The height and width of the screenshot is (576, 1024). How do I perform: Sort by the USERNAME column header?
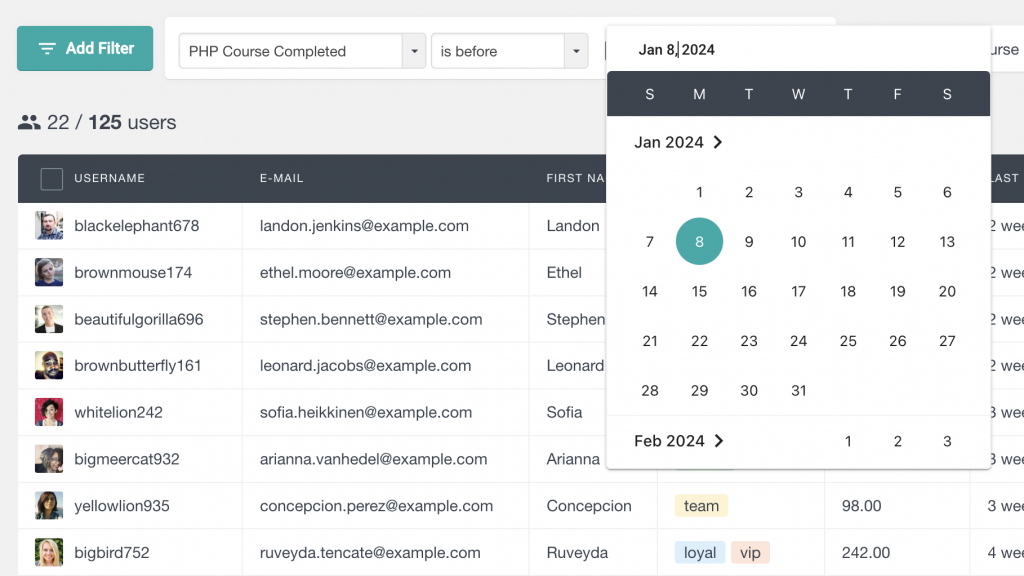pos(109,179)
